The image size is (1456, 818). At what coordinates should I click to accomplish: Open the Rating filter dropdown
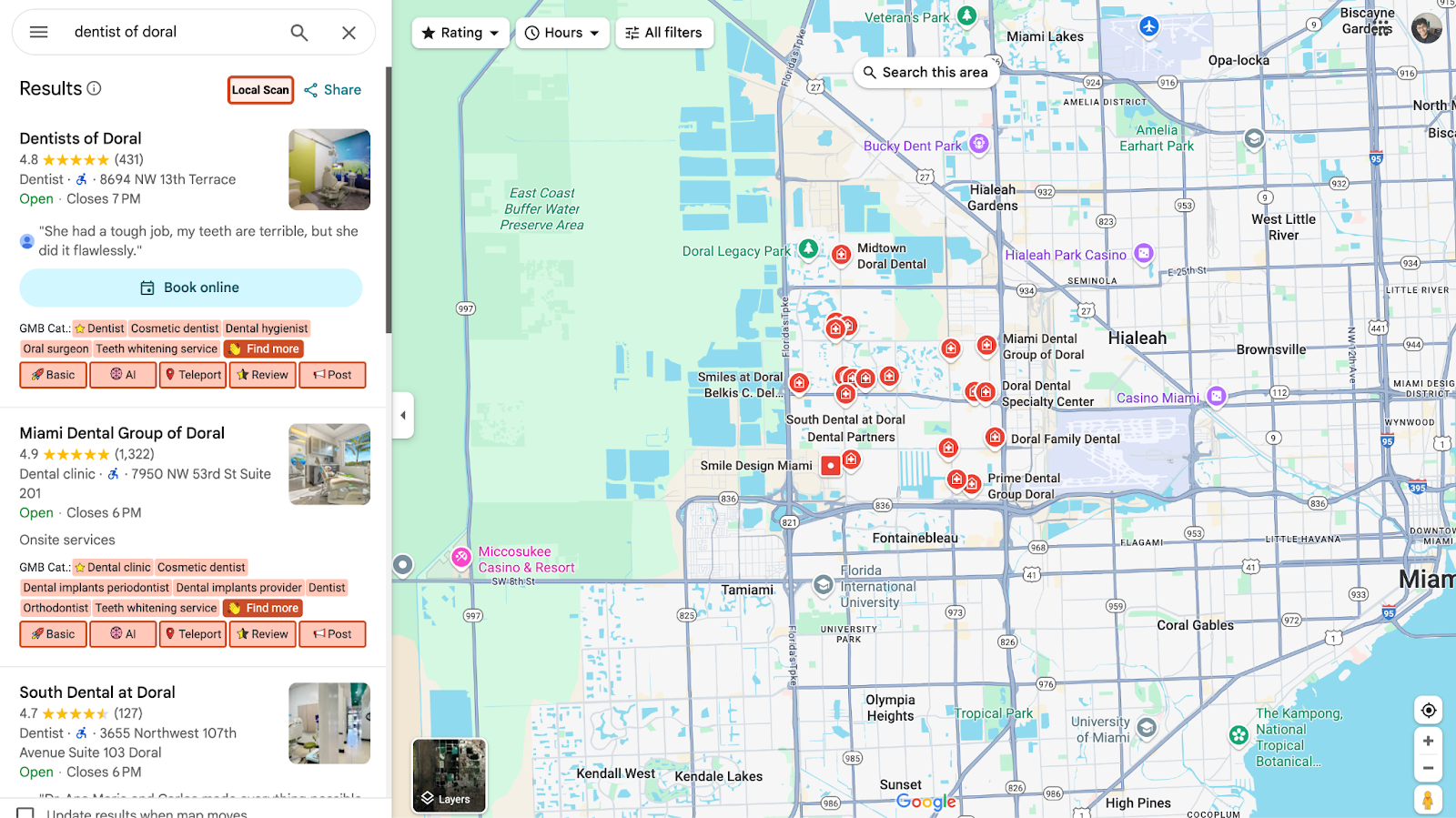460,33
